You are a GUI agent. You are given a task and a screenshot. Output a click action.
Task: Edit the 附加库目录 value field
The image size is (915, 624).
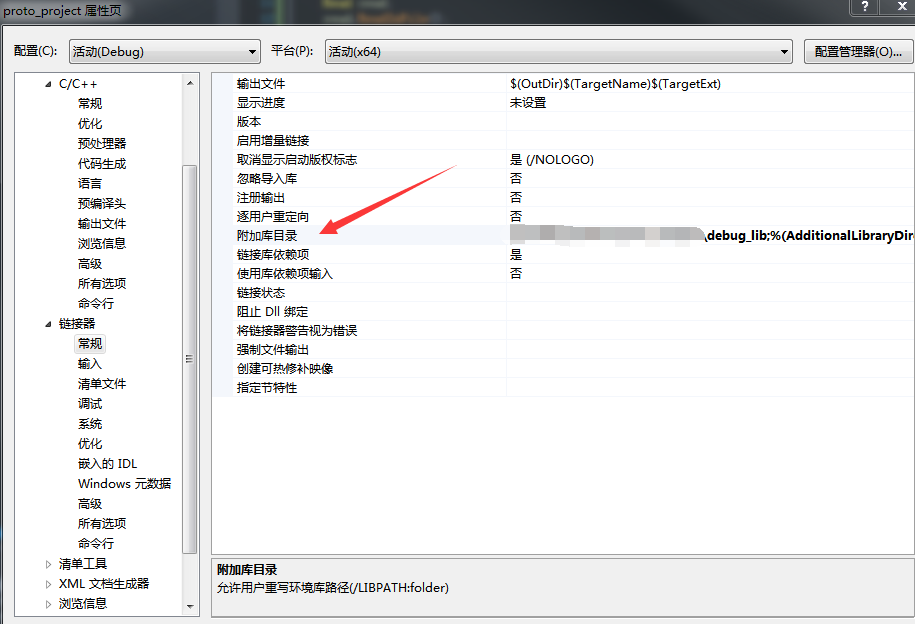point(650,235)
